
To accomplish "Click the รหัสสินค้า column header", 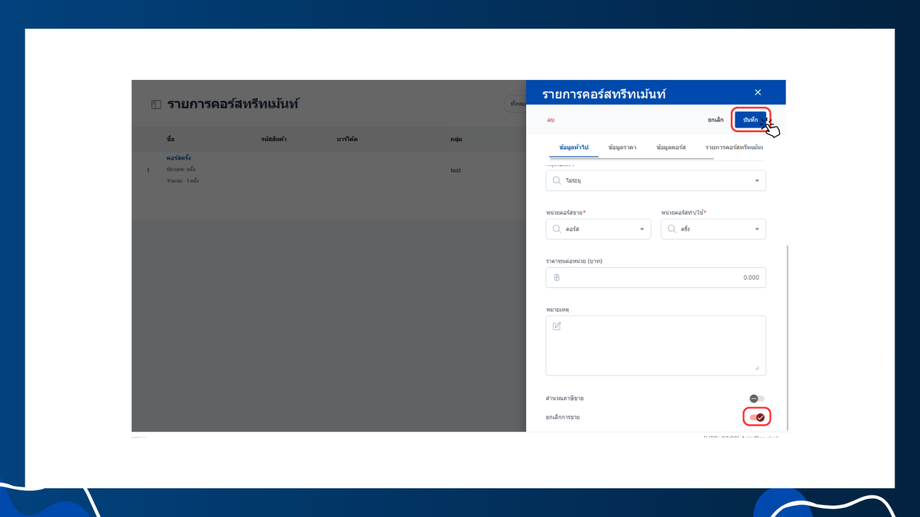I will click(274, 139).
